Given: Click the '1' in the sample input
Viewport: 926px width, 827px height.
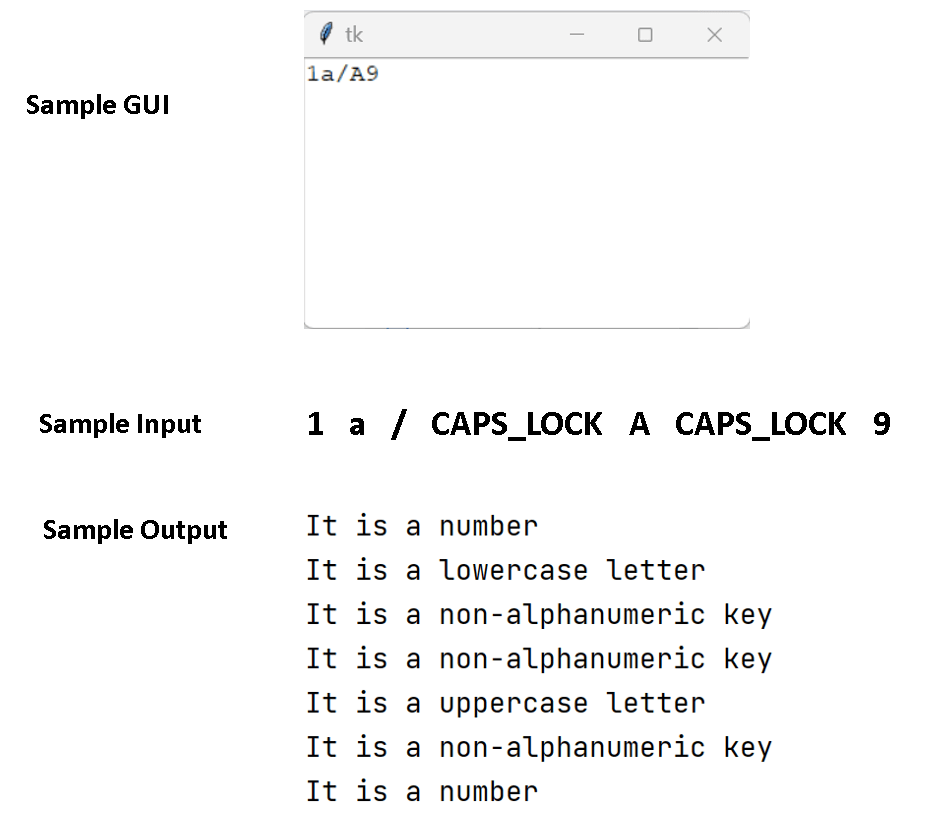Looking at the screenshot, I should click(x=313, y=424).
